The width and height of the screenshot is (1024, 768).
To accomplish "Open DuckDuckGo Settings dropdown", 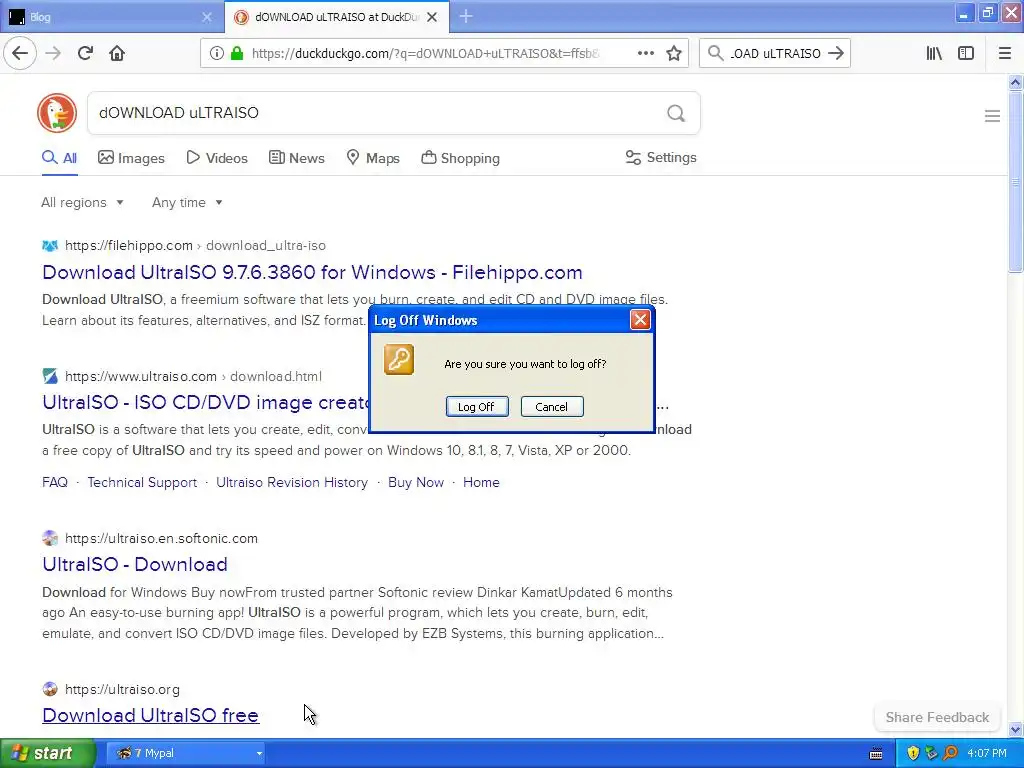I will (x=661, y=157).
